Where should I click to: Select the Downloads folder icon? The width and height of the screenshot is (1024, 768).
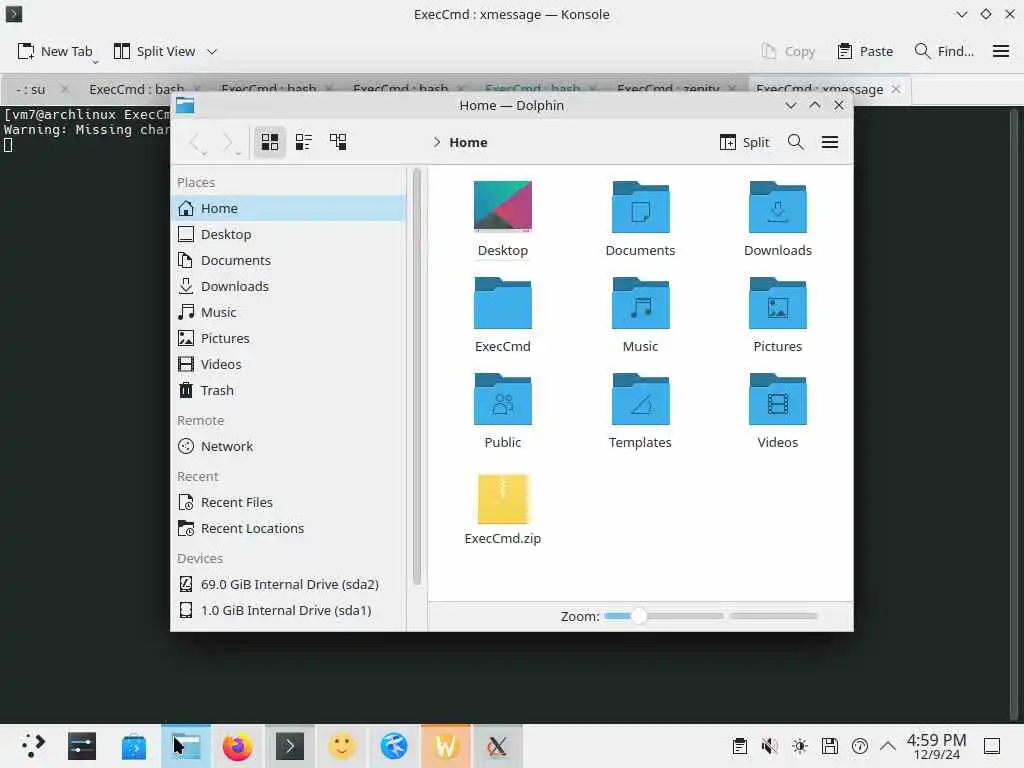(x=777, y=206)
